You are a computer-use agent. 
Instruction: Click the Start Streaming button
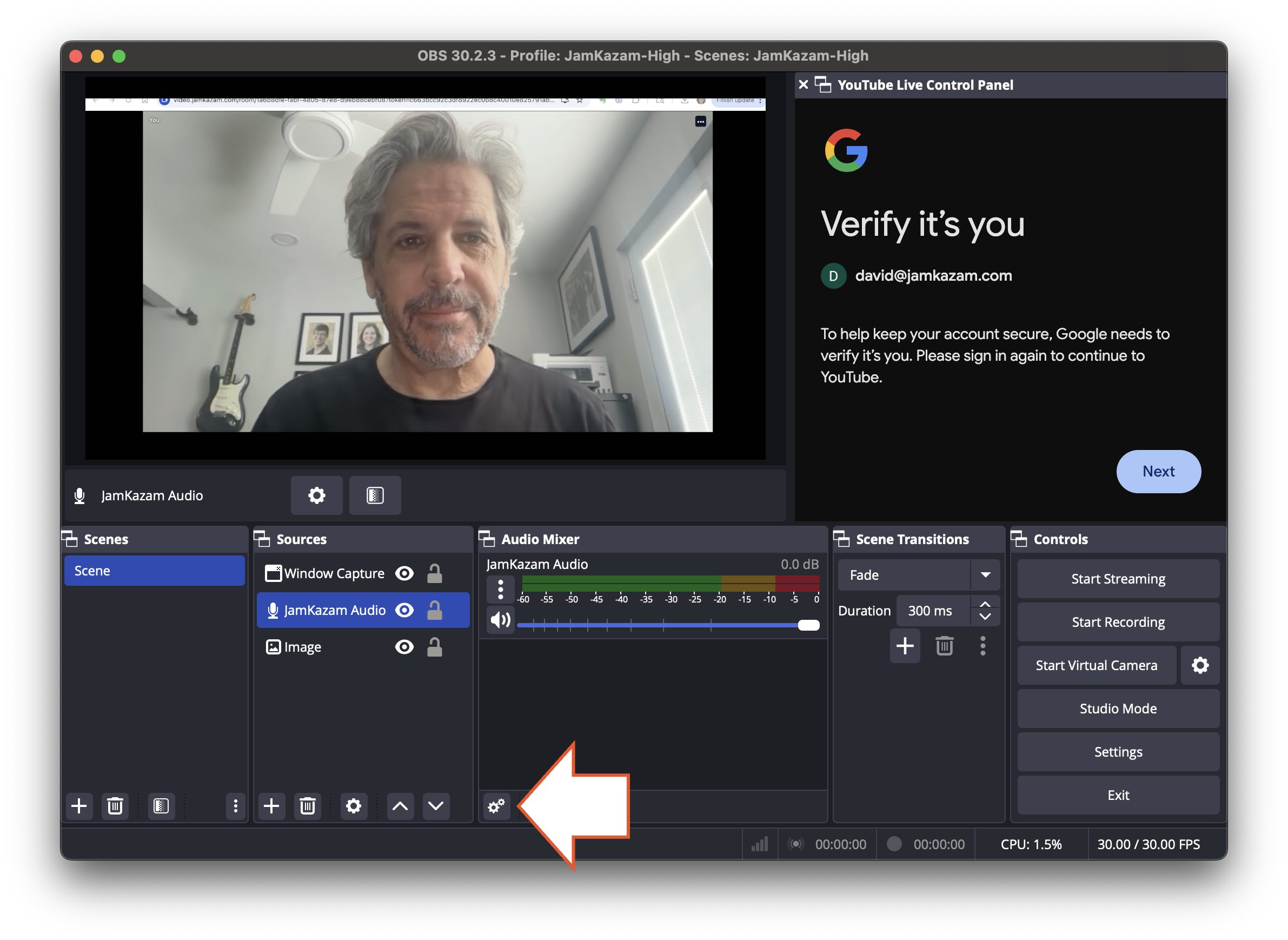pyautogui.click(x=1117, y=579)
